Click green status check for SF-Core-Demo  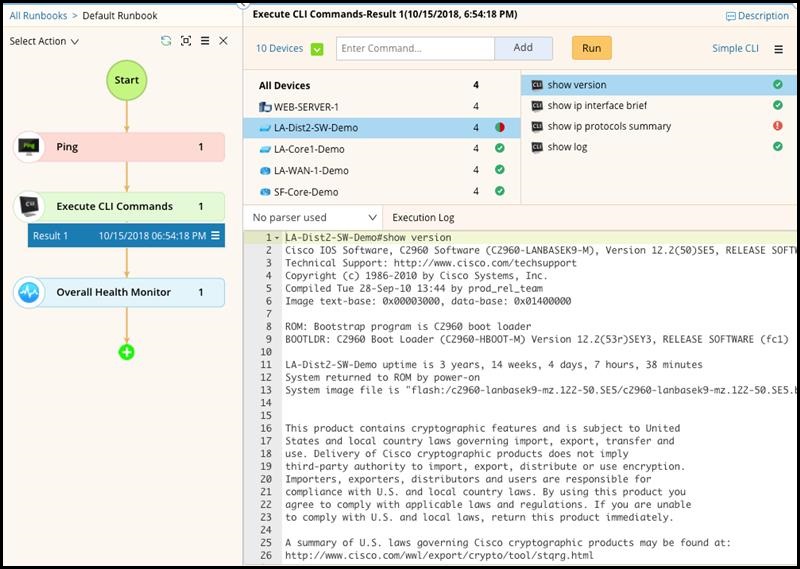pos(500,191)
